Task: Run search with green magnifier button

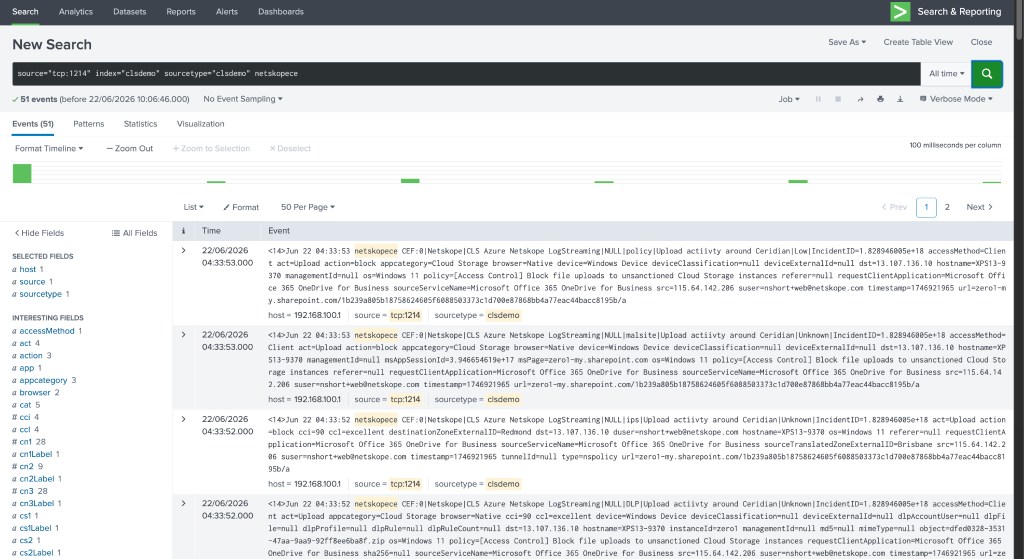Action: [987, 74]
